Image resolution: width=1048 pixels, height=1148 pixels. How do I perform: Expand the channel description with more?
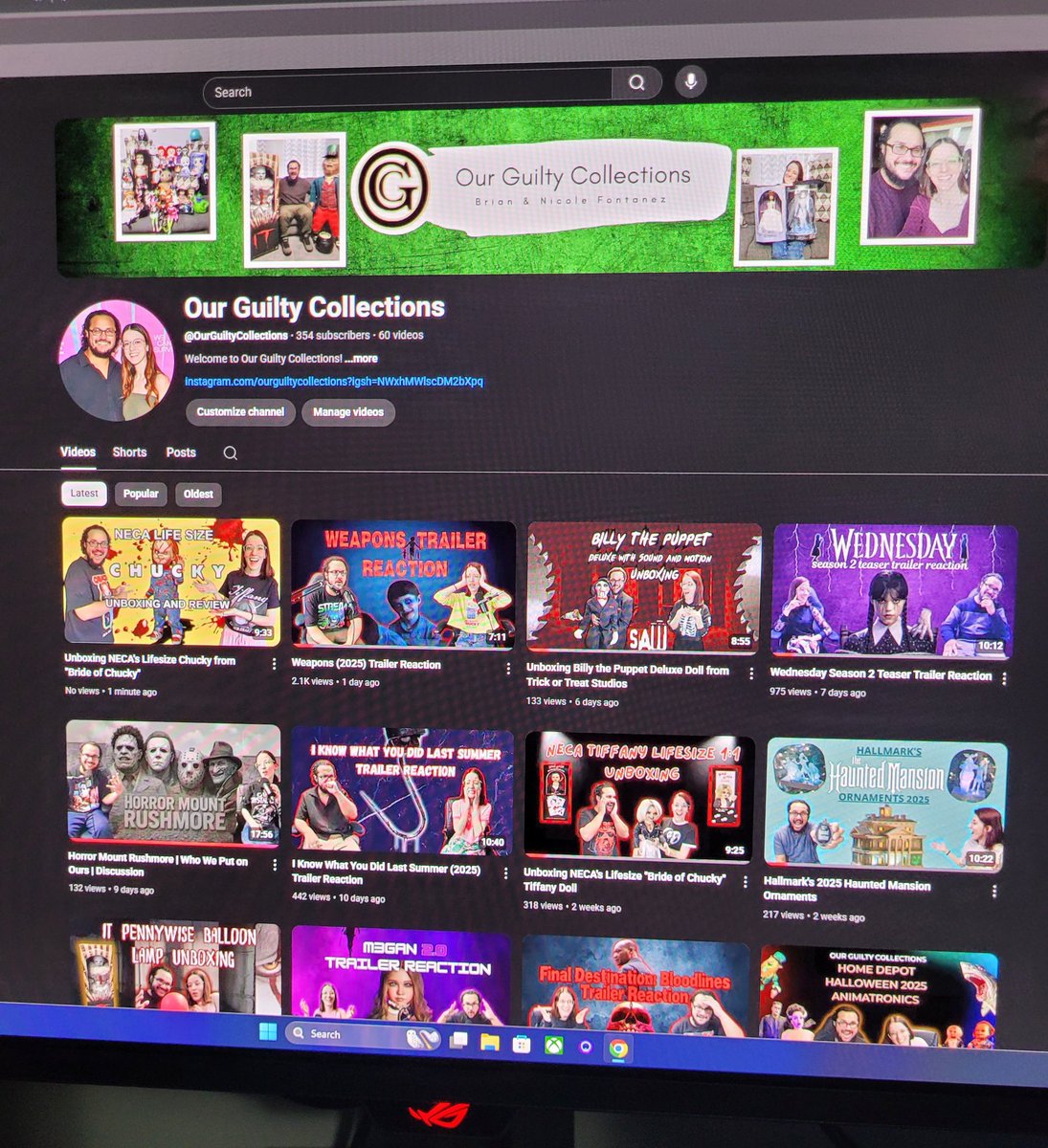(x=362, y=358)
